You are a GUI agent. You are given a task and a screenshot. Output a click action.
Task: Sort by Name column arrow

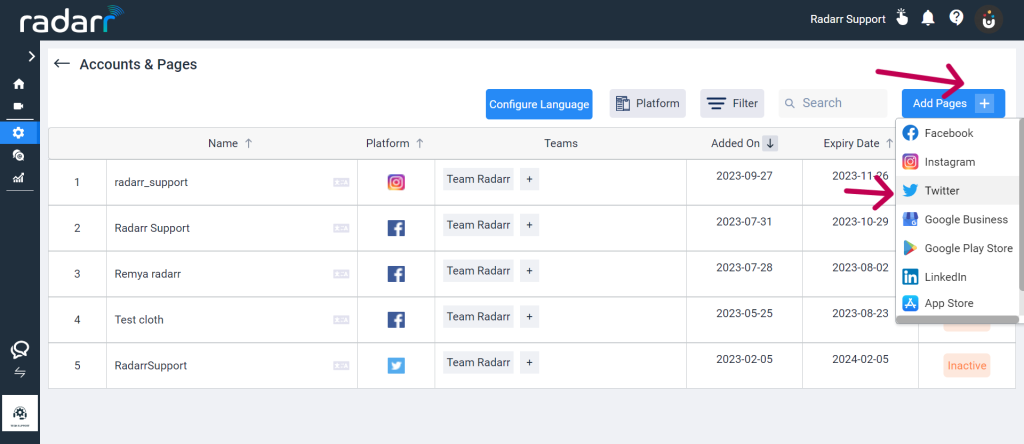pyautogui.click(x=248, y=144)
